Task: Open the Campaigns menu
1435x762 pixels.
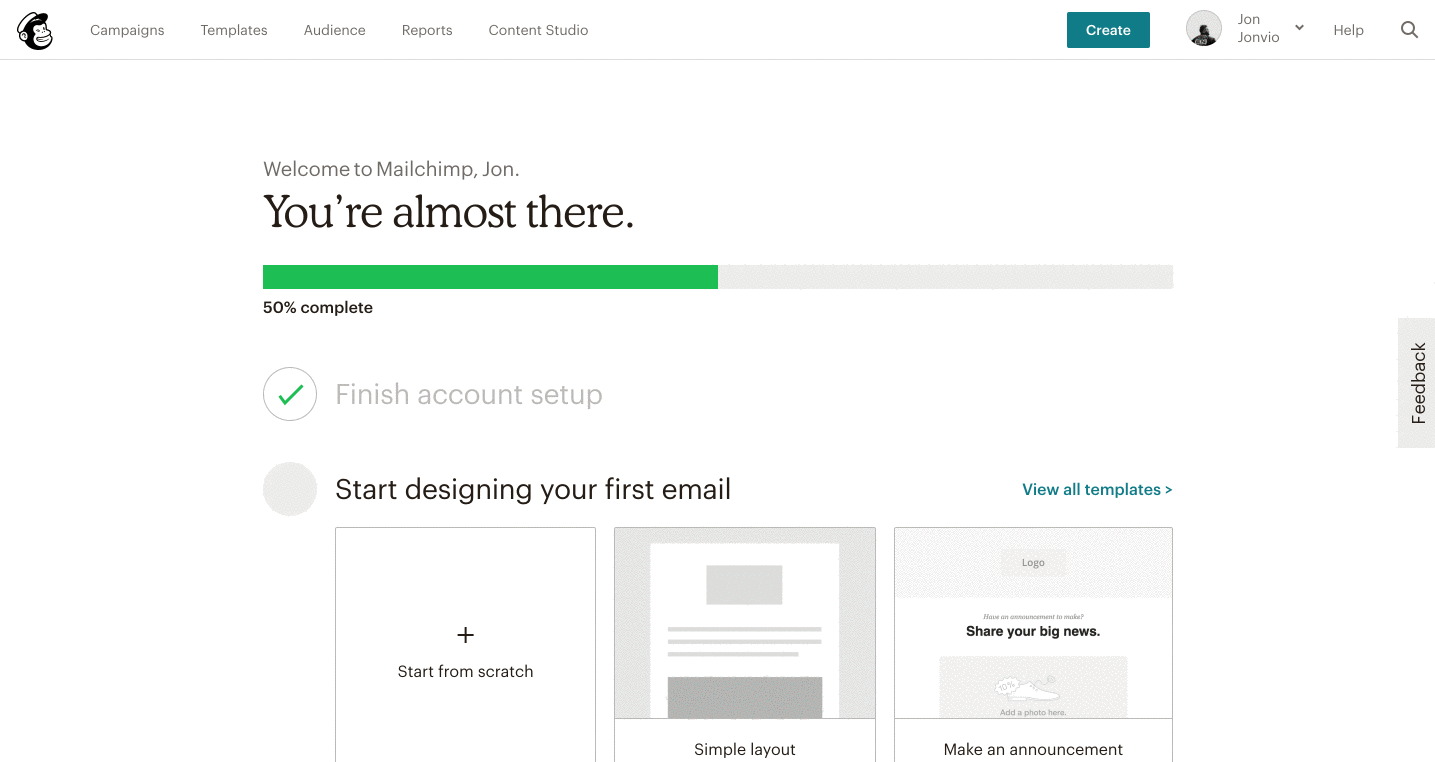Action: coord(127,30)
